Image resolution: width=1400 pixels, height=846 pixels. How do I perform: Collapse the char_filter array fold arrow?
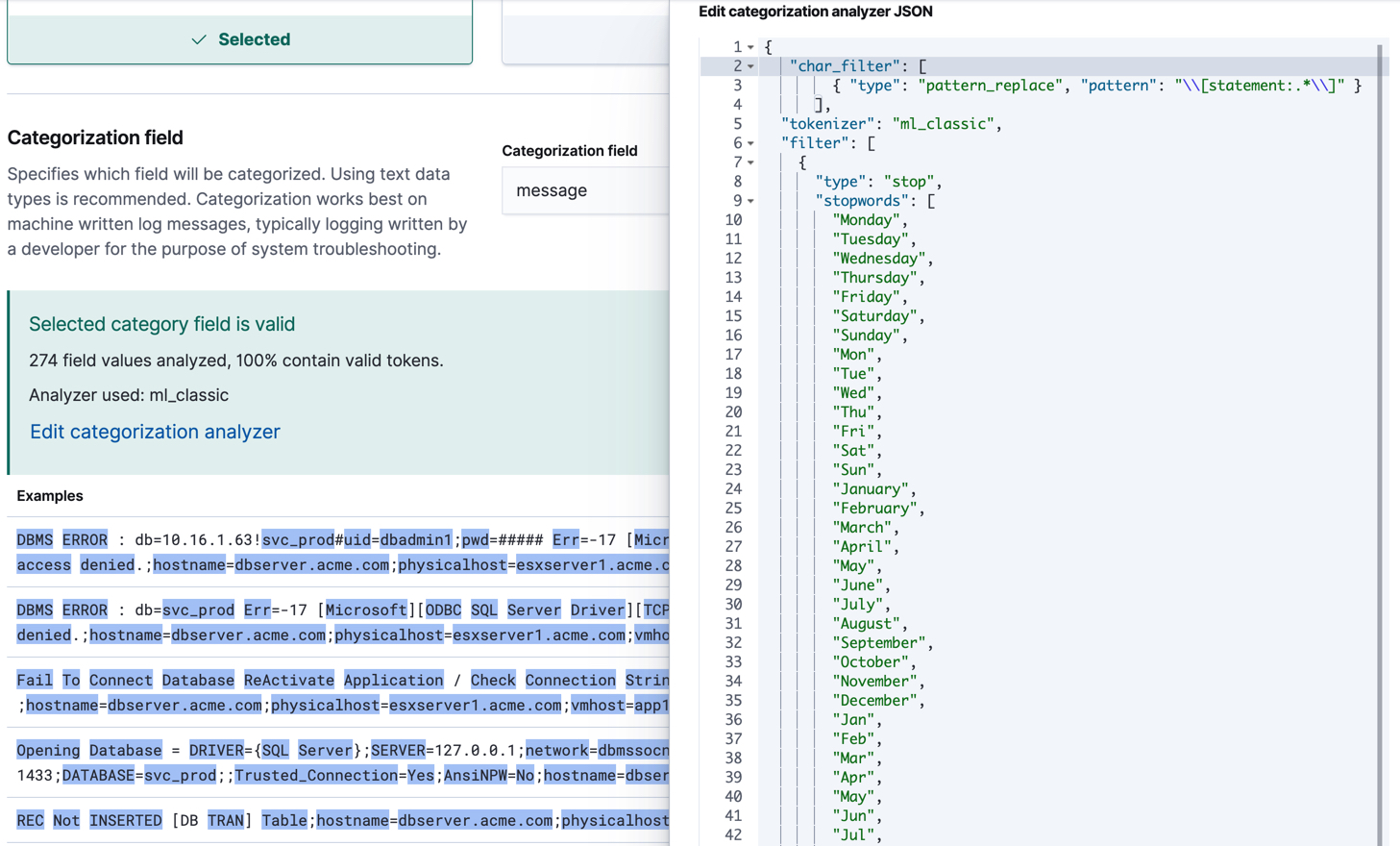pyautogui.click(x=748, y=65)
